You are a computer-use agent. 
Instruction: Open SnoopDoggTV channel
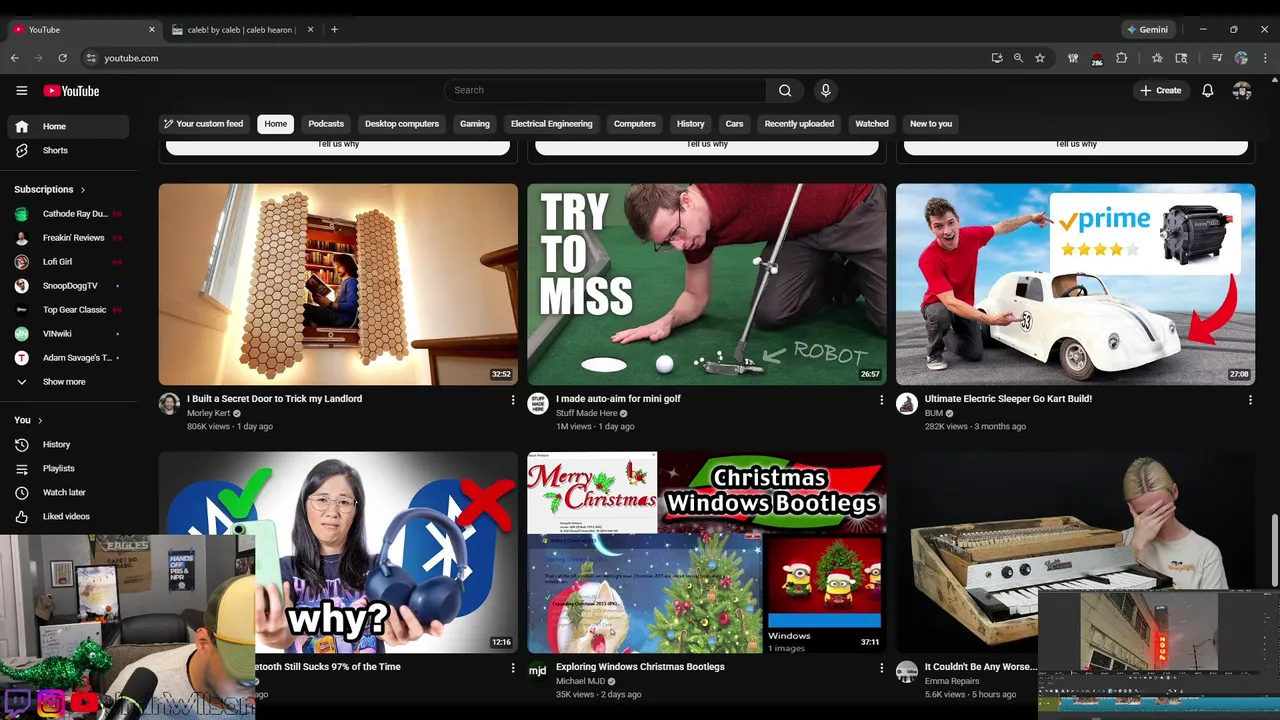(x=68, y=286)
